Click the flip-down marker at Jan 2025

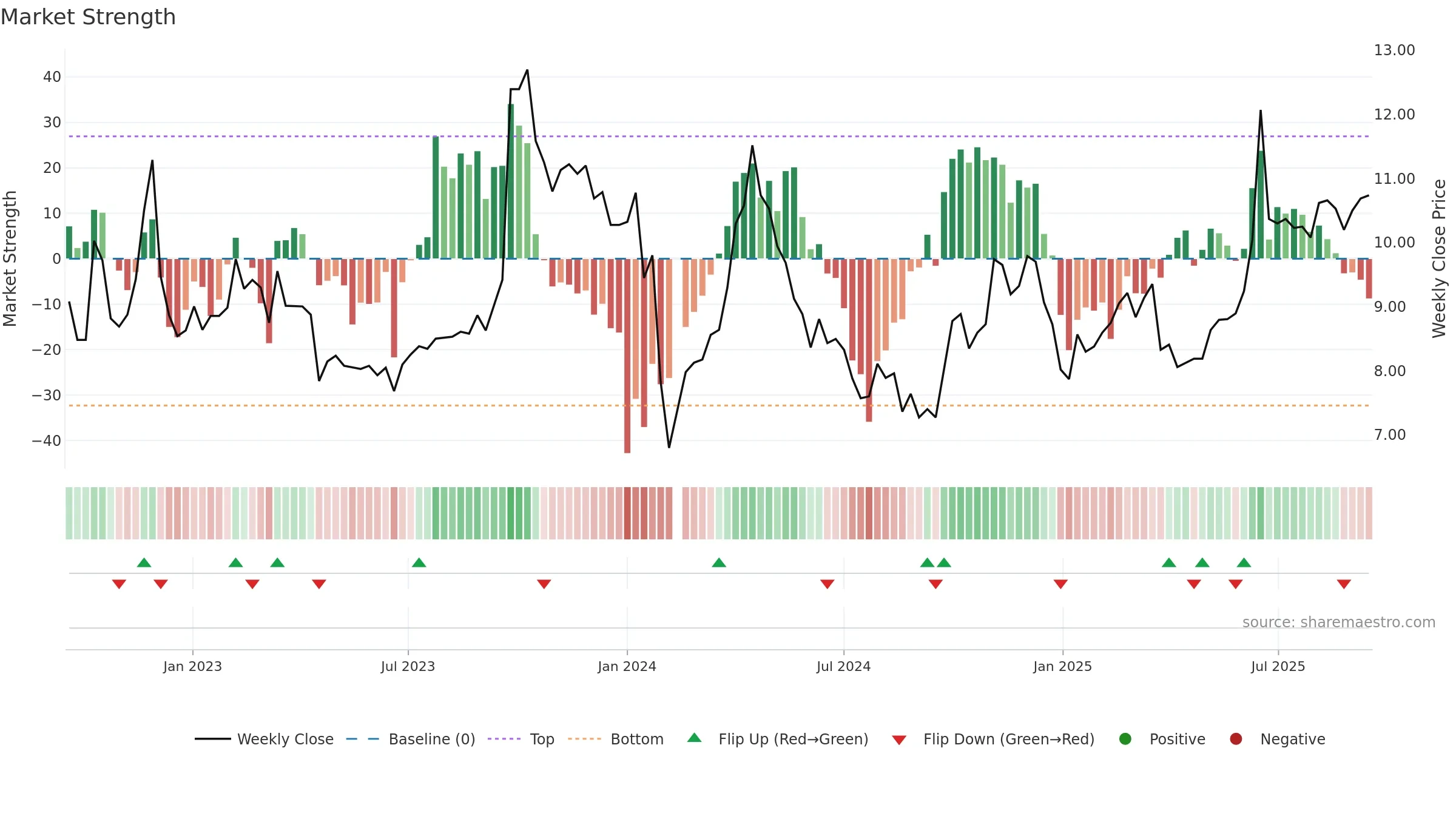pyautogui.click(x=1060, y=584)
